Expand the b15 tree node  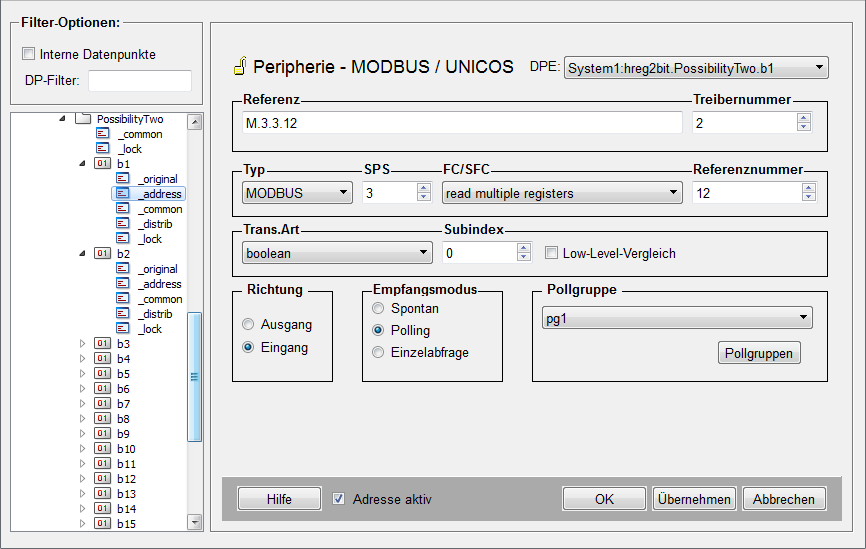(82, 524)
